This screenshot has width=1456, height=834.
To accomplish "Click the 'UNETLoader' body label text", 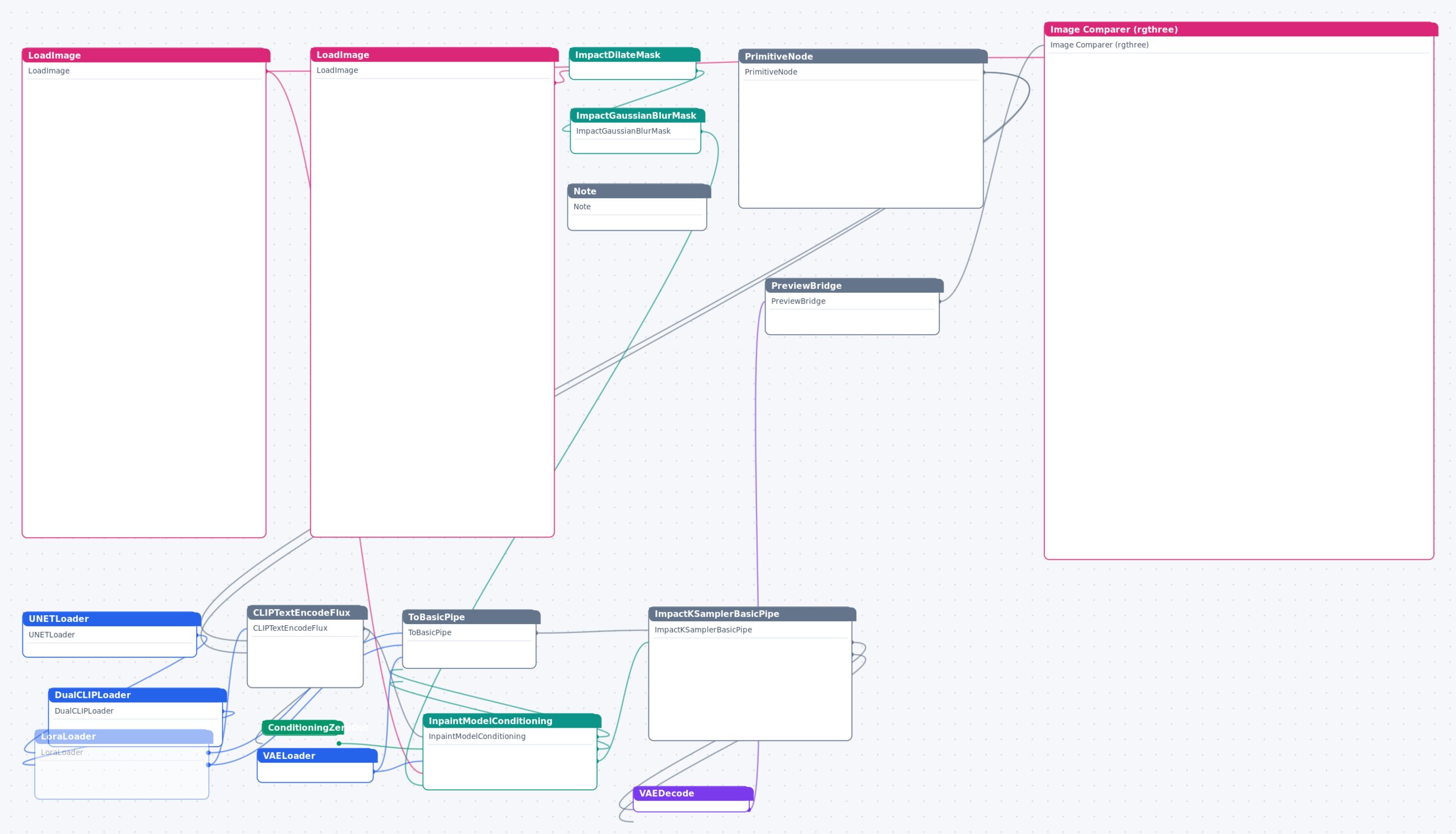I will [52, 634].
